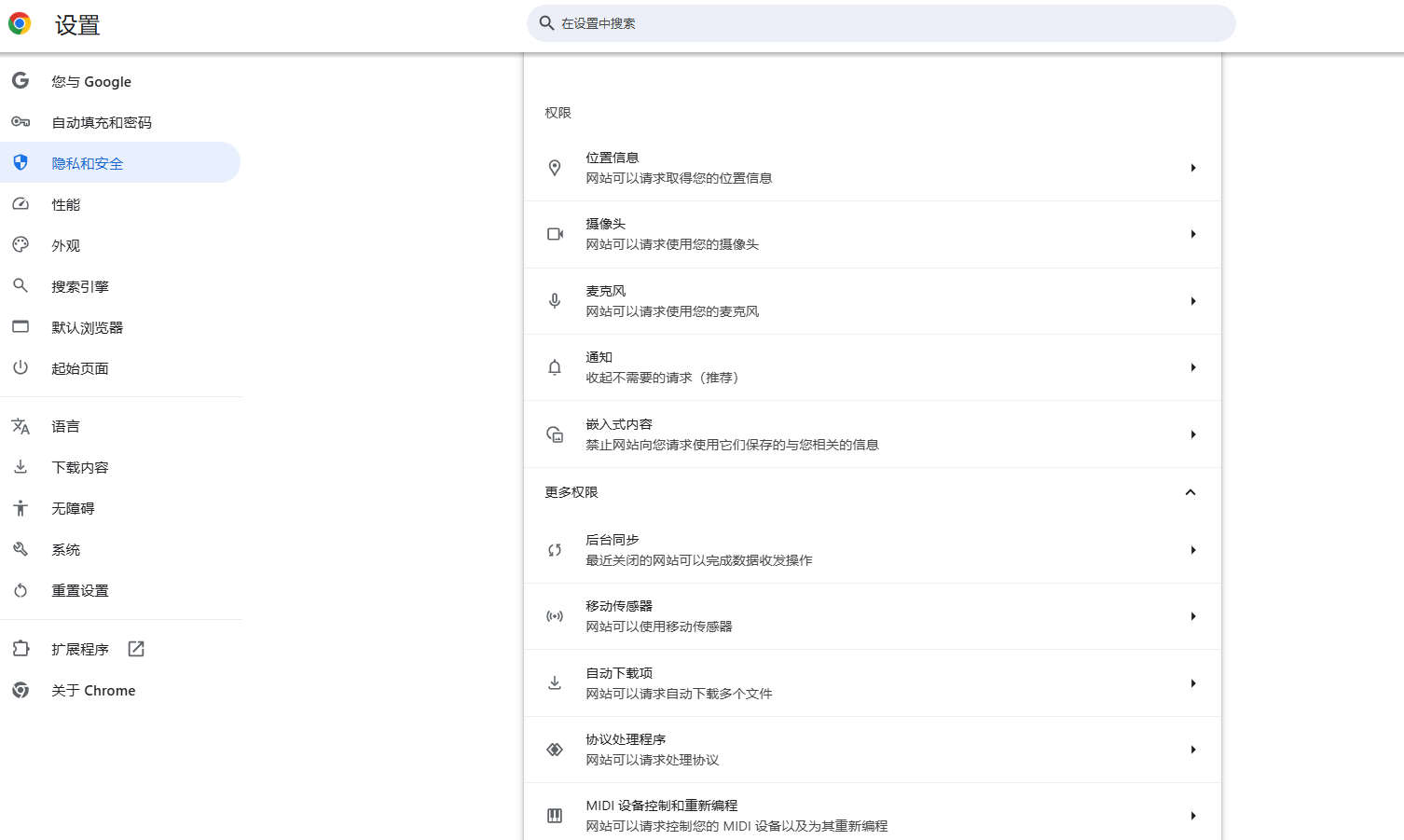Click the magnifier icon for 搜索引擎
This screenshot has width=1404, height=840.
click(x=21, y=286)
